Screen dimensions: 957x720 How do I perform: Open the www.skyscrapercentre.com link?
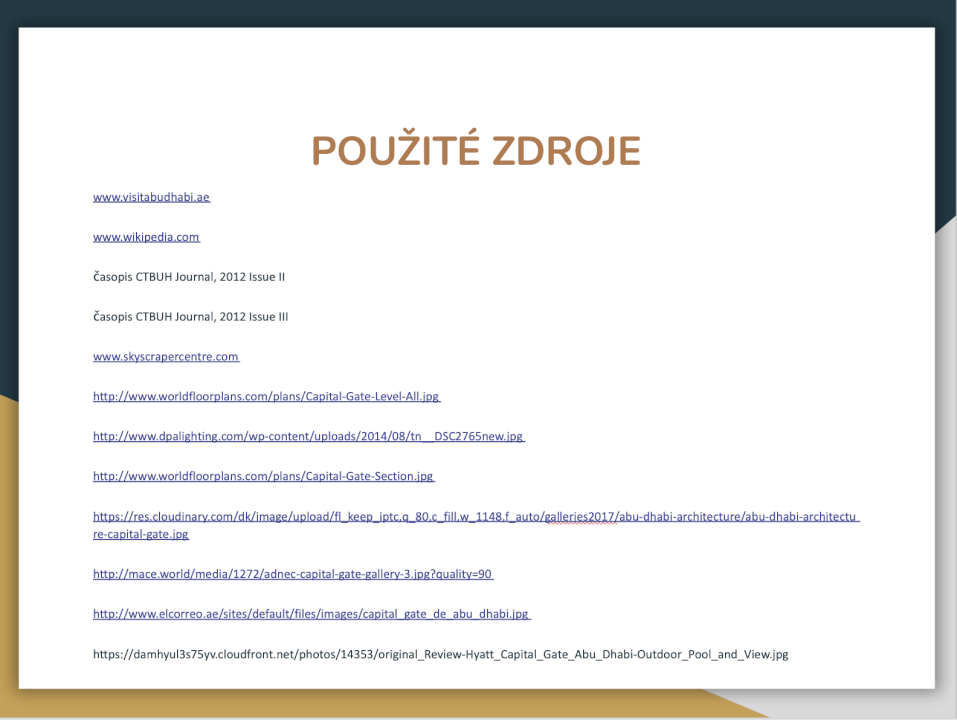[166, 356]
